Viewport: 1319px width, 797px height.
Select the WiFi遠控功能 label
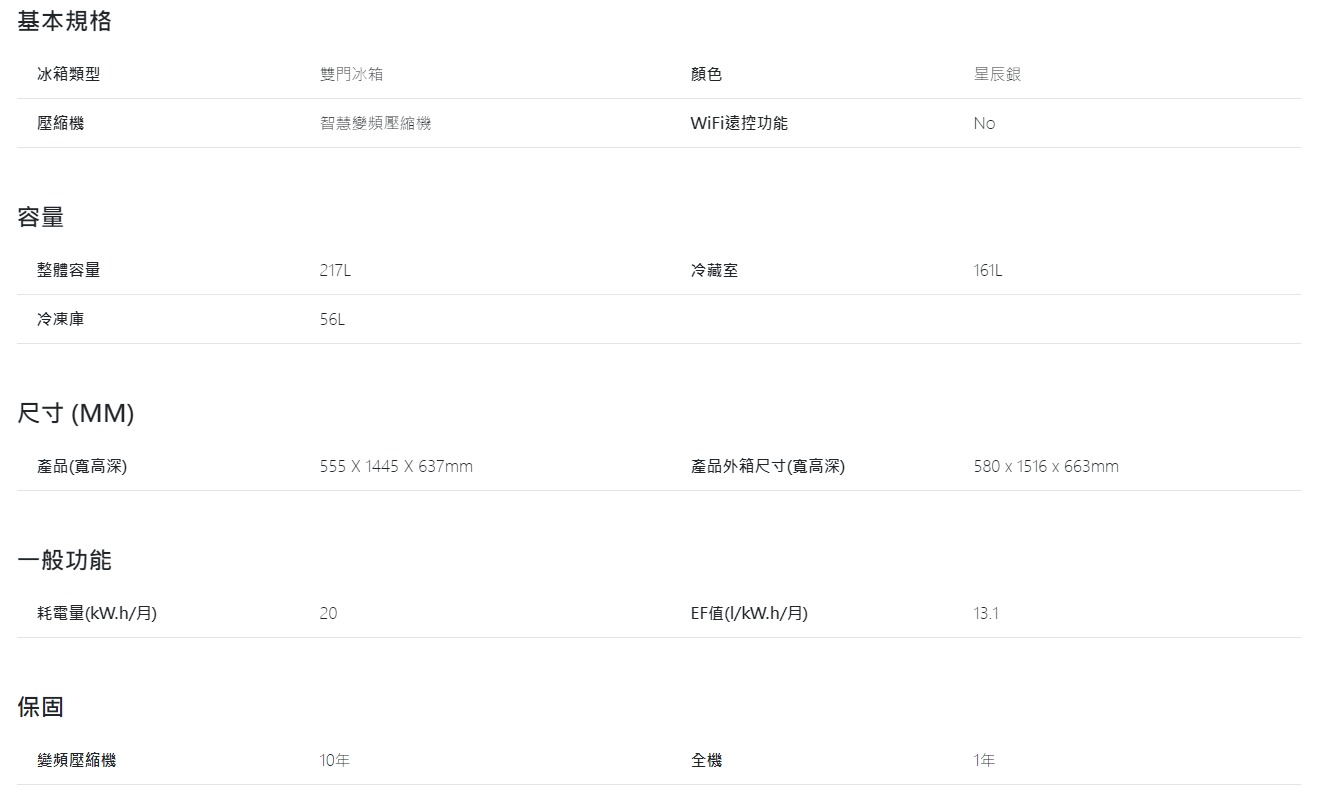point(739,123)
